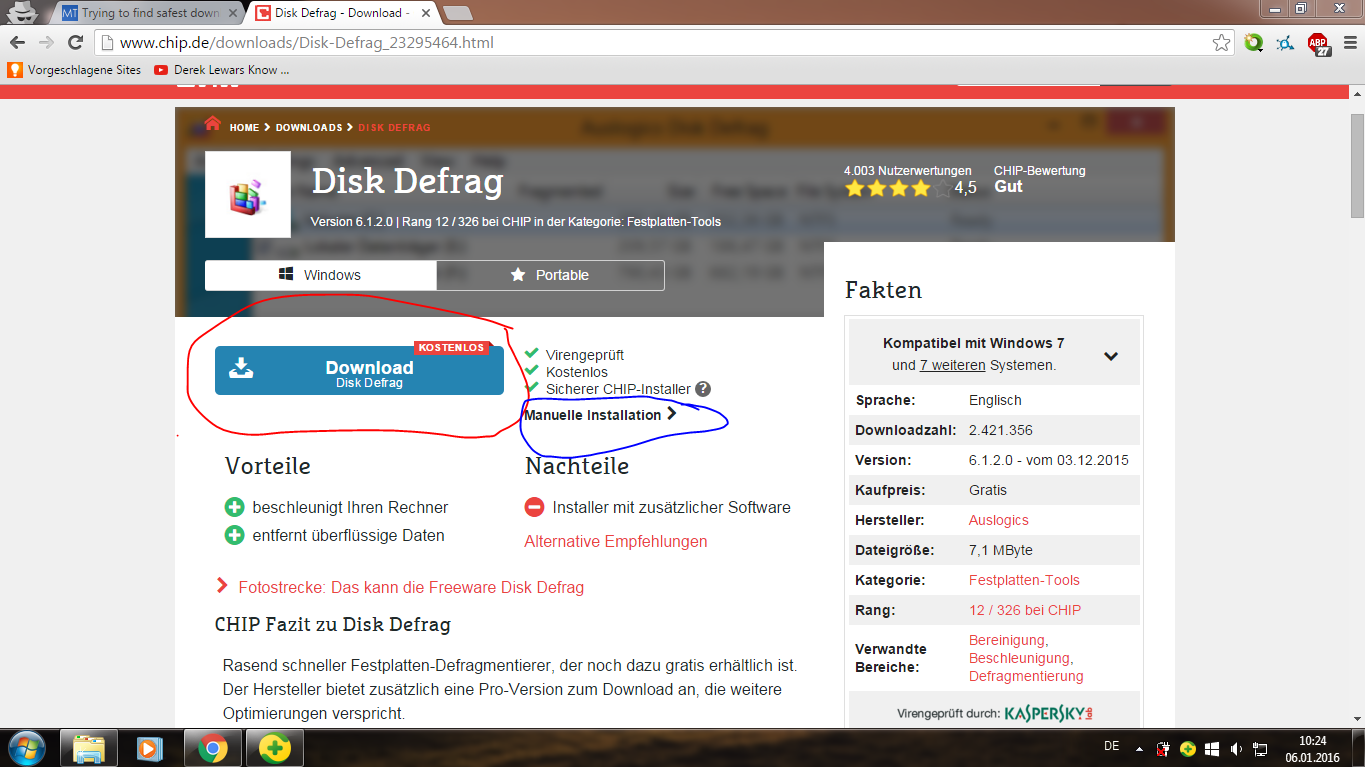
Task: Open the Alternative Empfehlungen link
Action: pos(616,541)
